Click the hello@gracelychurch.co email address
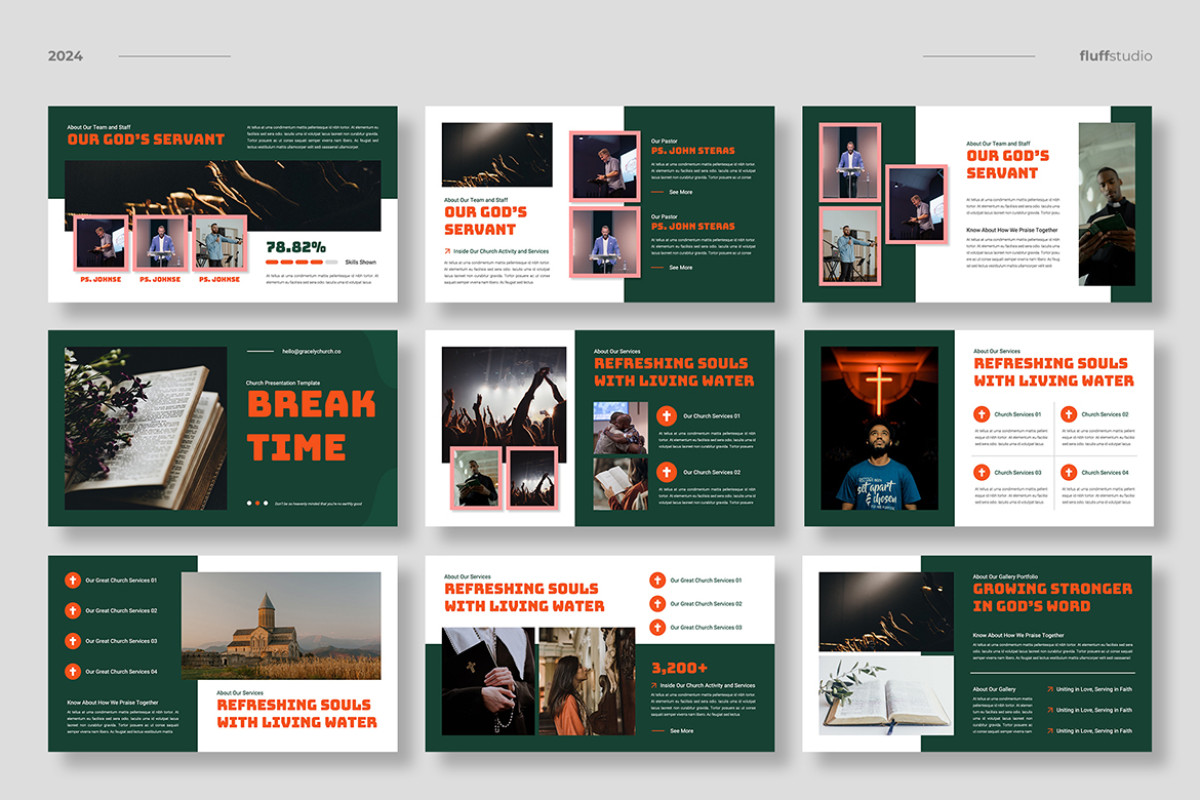The width and height of the screenshot is (1200, 800). point(311,351)
